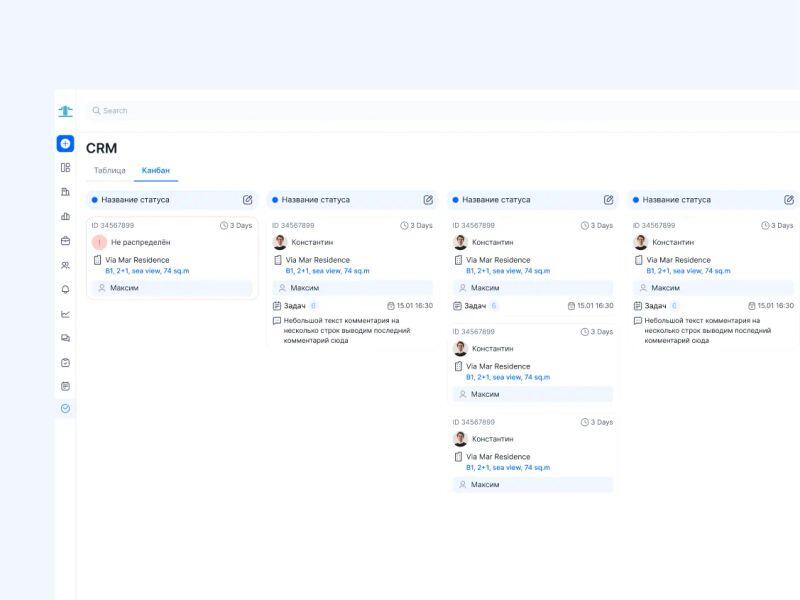Open Задач tasks row in second column card

[295, 306]
